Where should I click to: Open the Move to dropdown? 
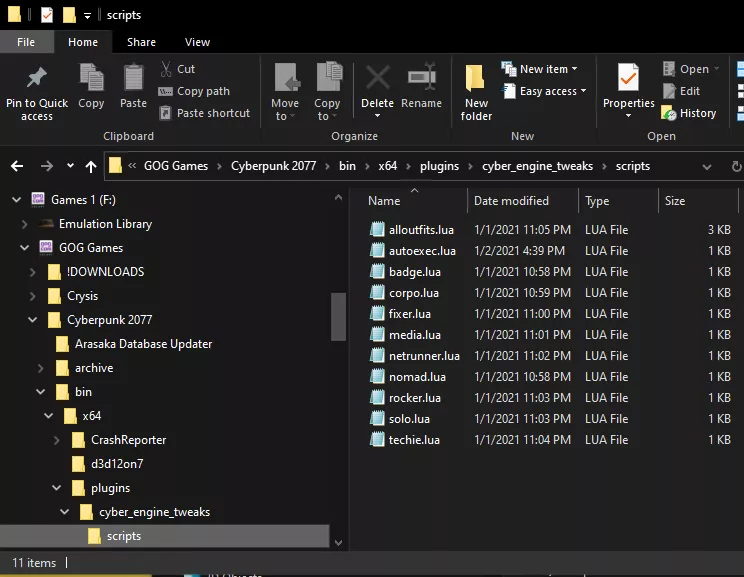(285, 92)
